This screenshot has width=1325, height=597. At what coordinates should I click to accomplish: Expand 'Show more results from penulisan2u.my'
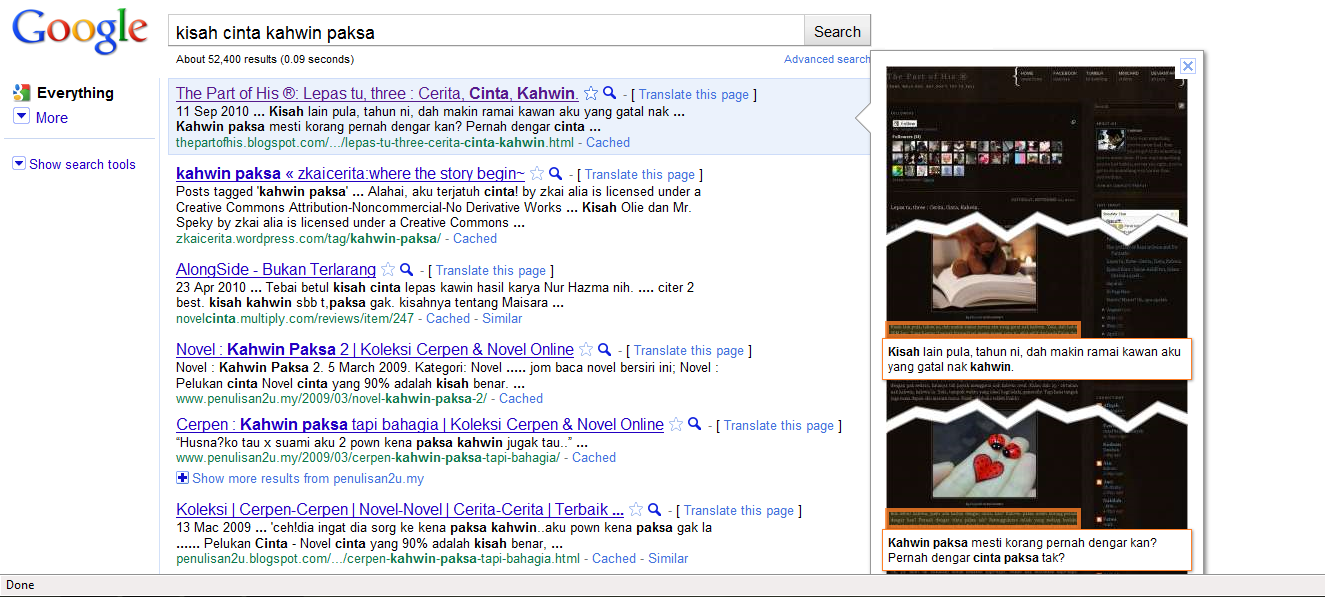click(300, 478)
